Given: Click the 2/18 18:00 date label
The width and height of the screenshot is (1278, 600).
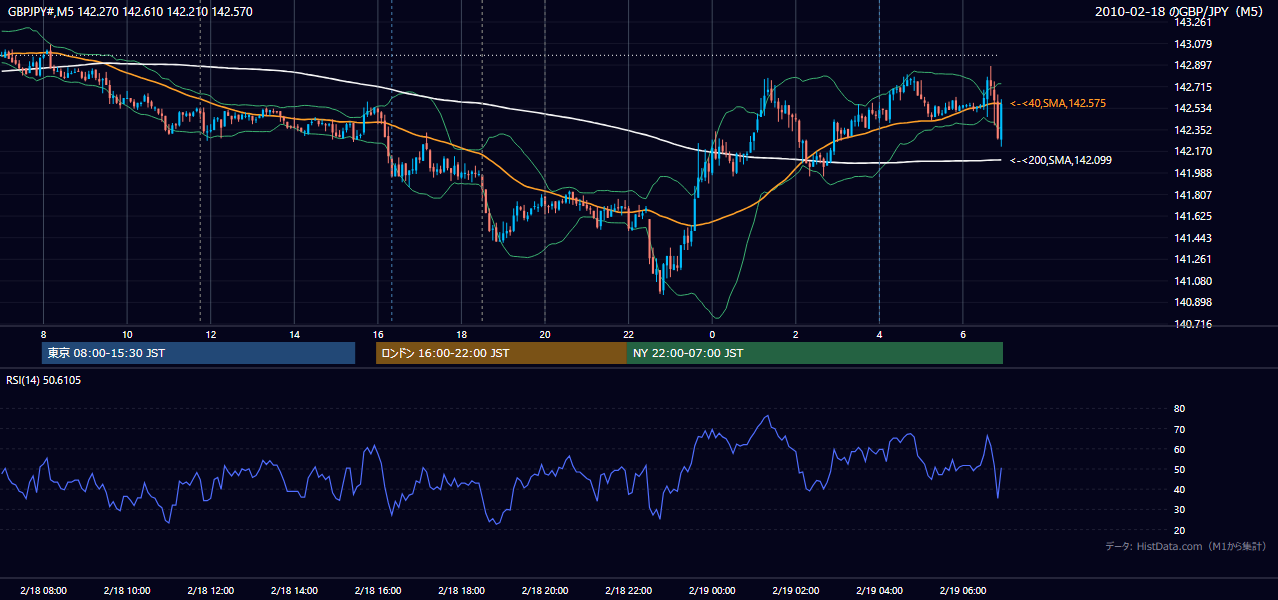Looking at the screenshot, I should pos(461,590).
